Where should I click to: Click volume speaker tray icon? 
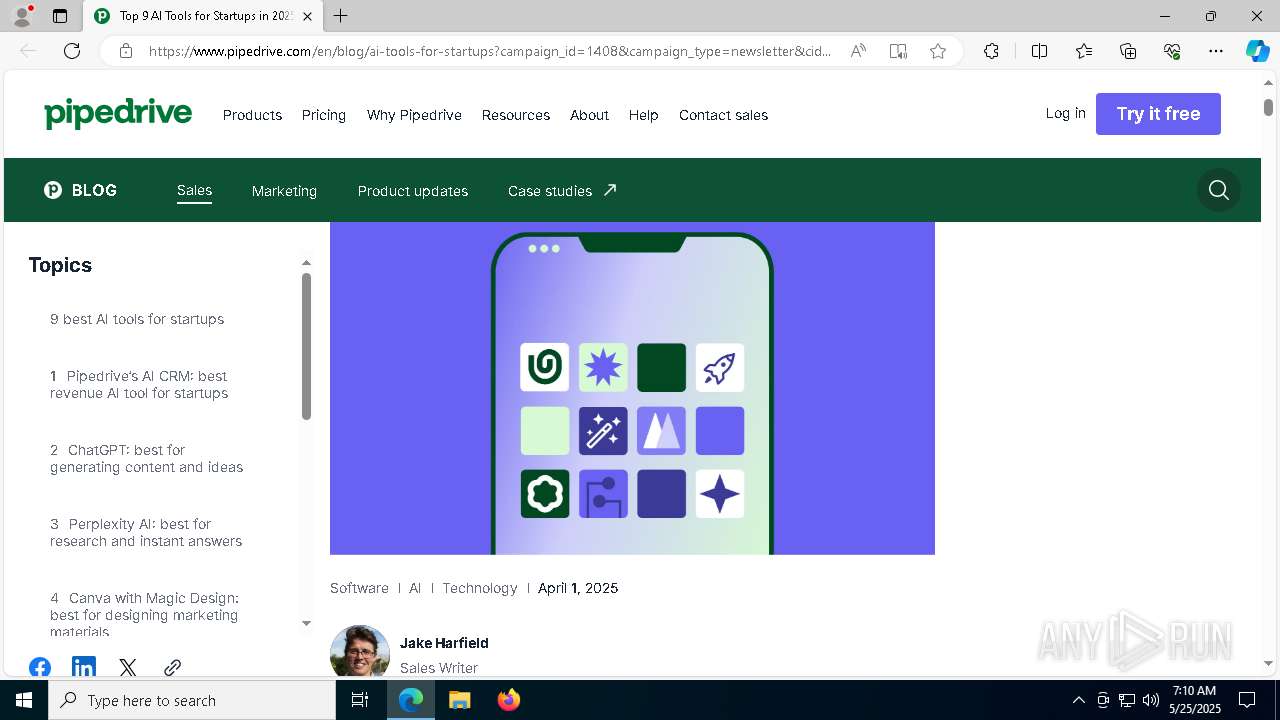1150,700
